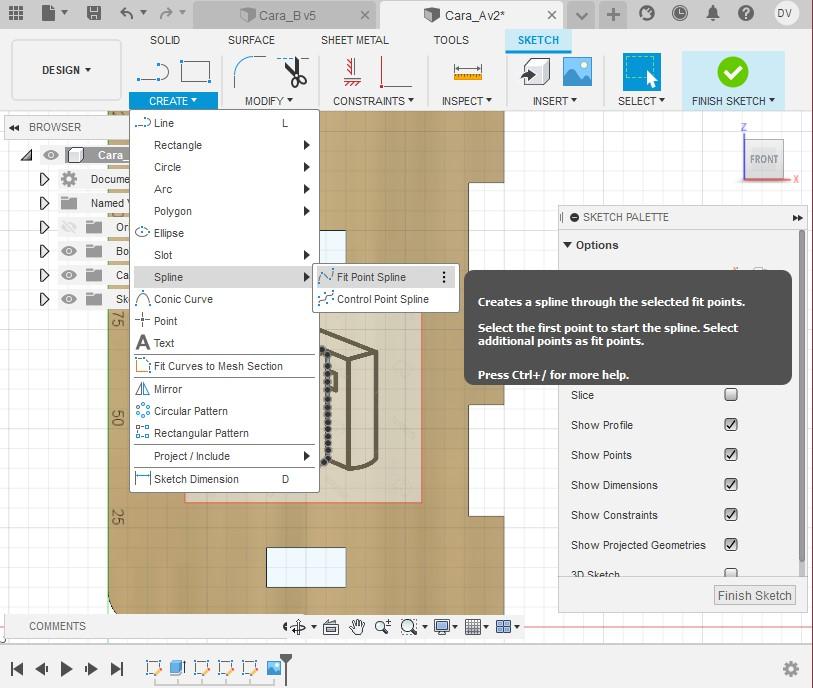Click the Measure ruler icon
This screenshot has height=688, width=813.
coord(468,72)
